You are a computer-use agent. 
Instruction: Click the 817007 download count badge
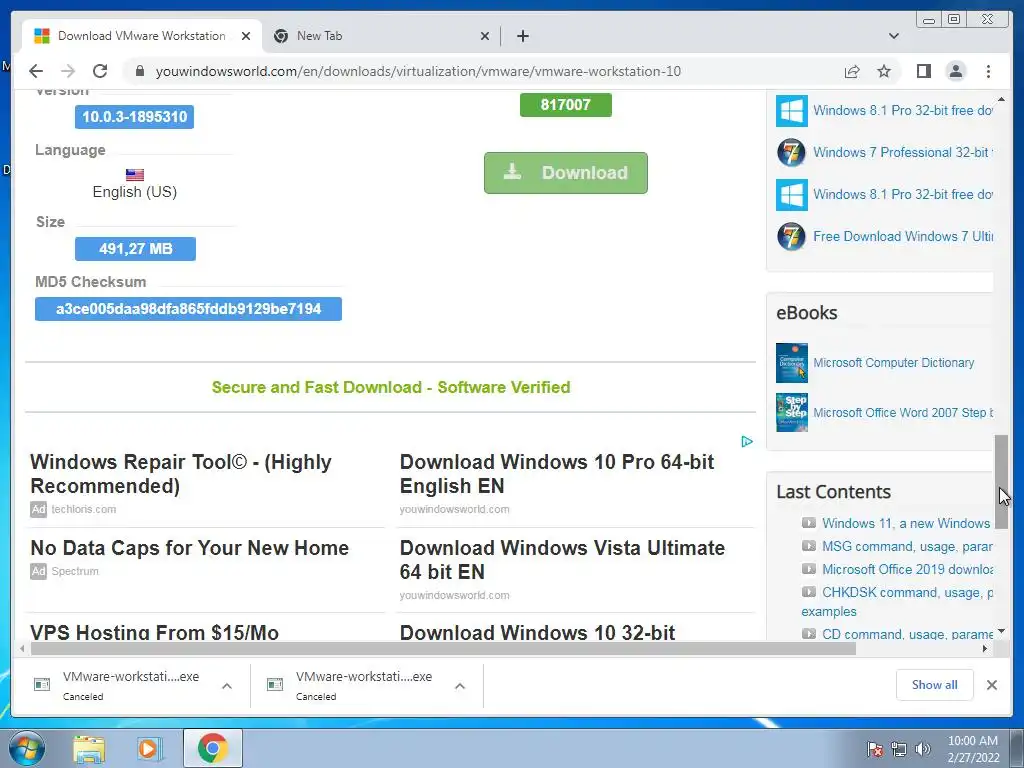(566, 105)
